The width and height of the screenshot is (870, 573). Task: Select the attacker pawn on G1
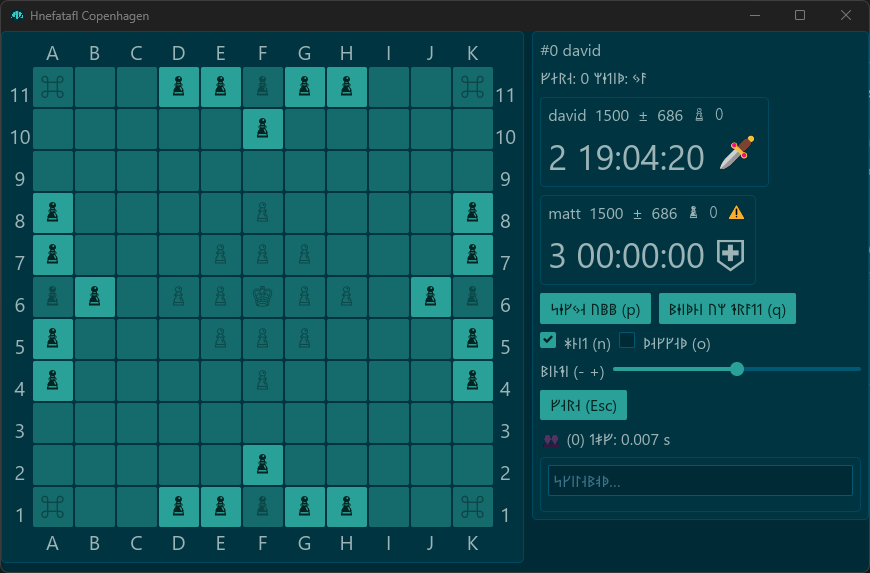coord(305,507)
